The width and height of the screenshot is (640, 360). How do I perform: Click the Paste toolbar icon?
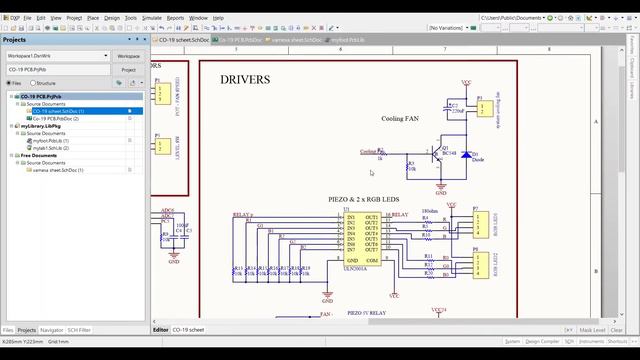point(112,28)
